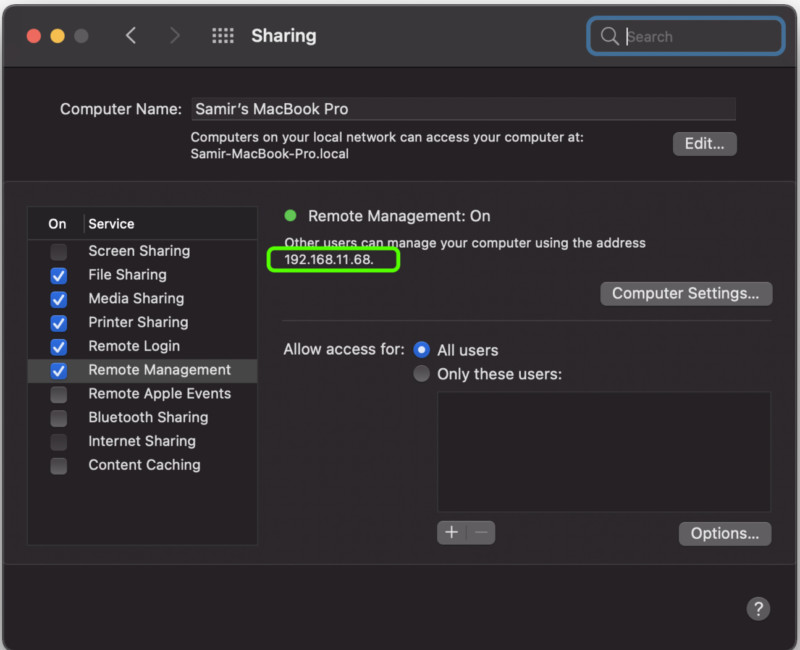Remove a user with the minus button
The image size is (800, 650).
pyautogui.click(x=481, y=533)
